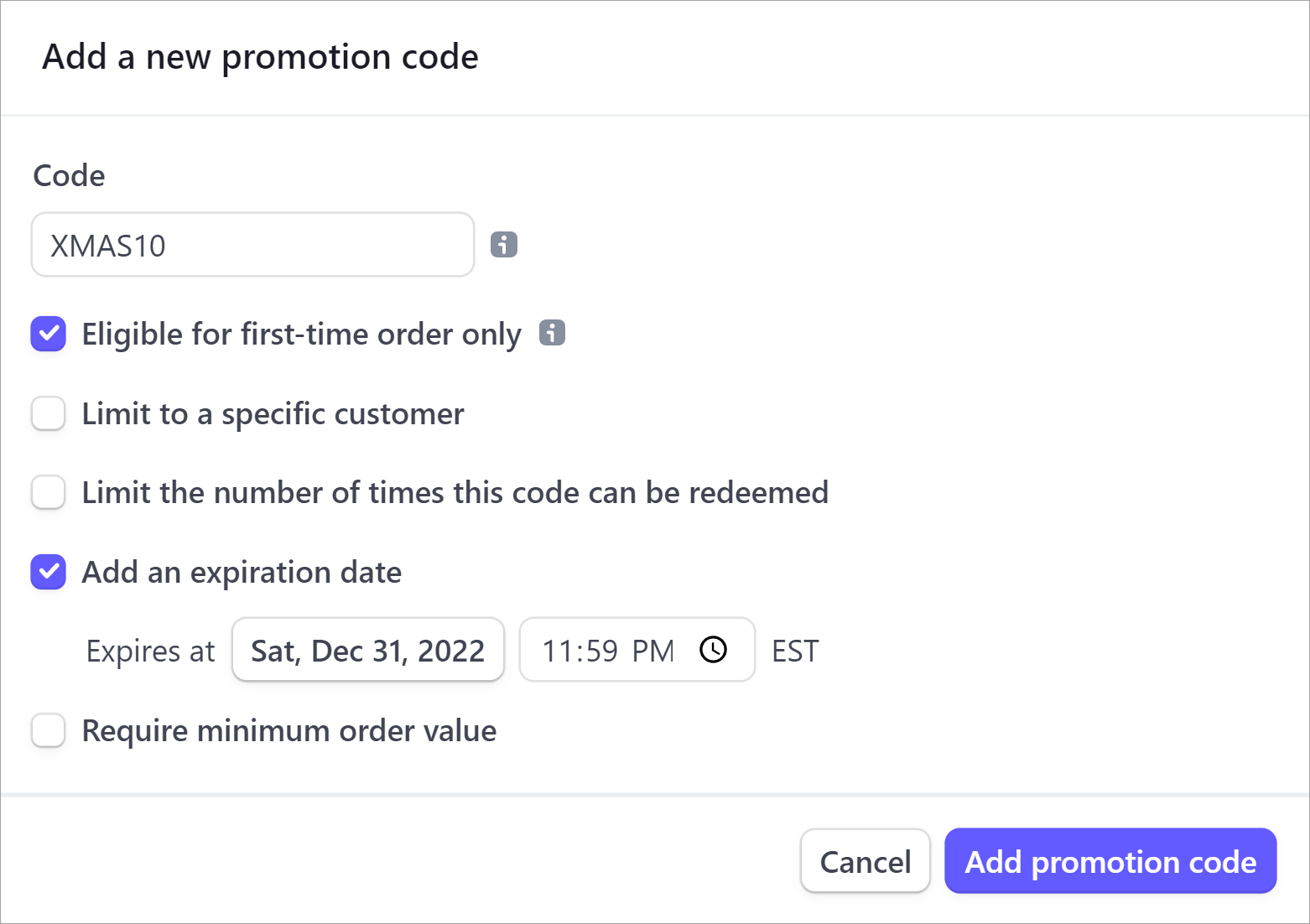Disable the Add an expiration date checkbox

click(x=49, y=572)
